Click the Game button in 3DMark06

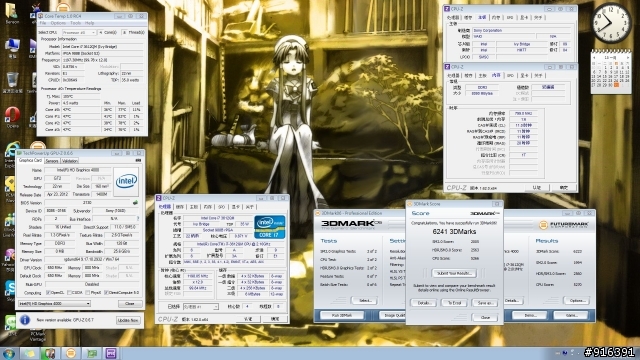(x=571, y=315)
